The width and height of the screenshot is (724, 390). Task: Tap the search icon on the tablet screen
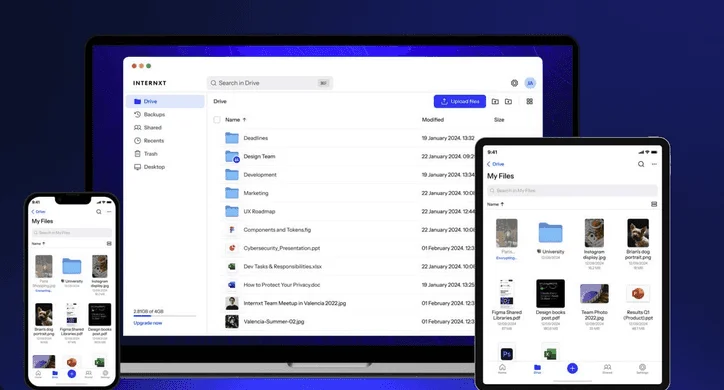point(641,164)
